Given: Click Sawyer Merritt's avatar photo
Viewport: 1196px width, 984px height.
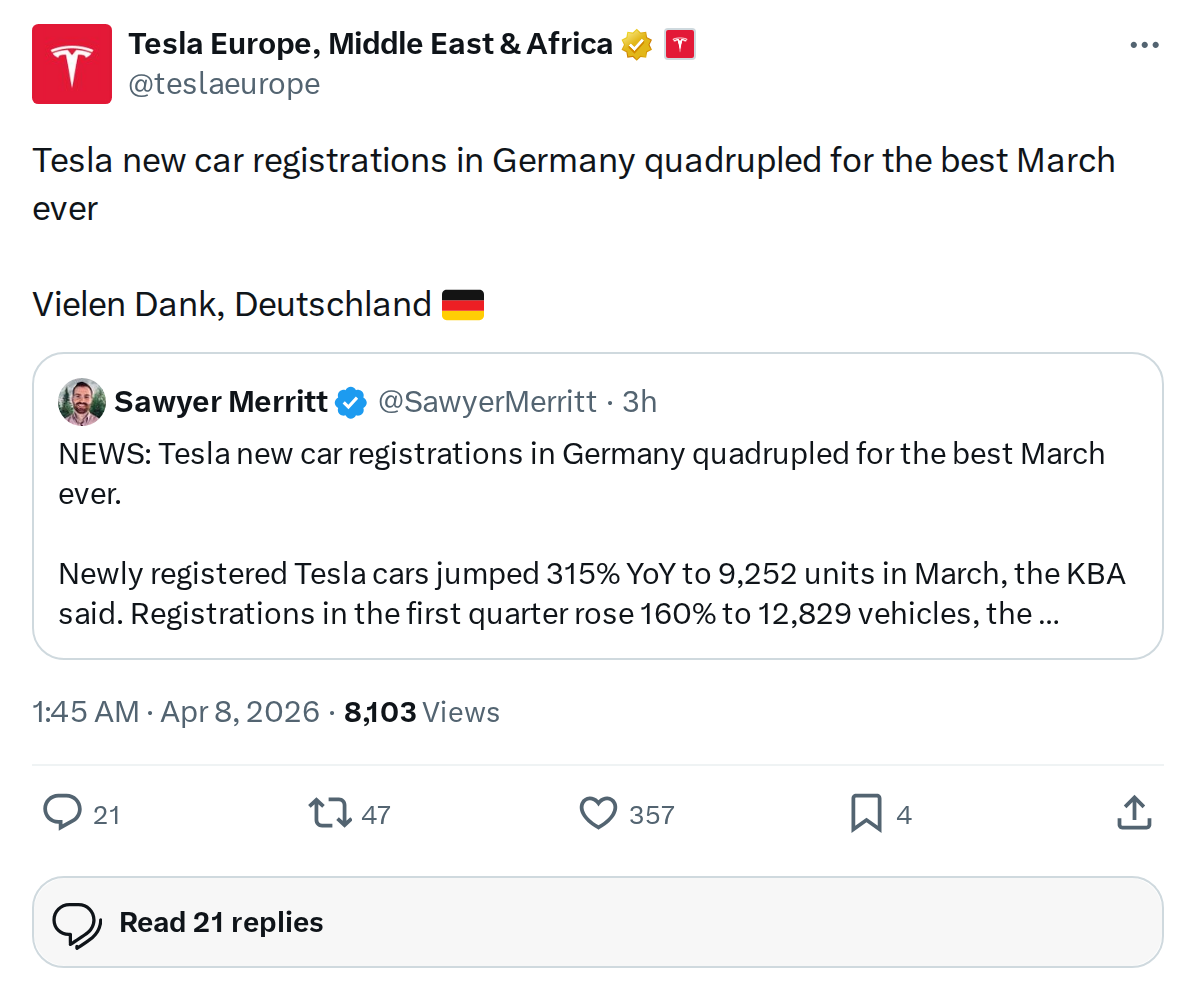Looking at the screenshot, I should coord(80,401).
